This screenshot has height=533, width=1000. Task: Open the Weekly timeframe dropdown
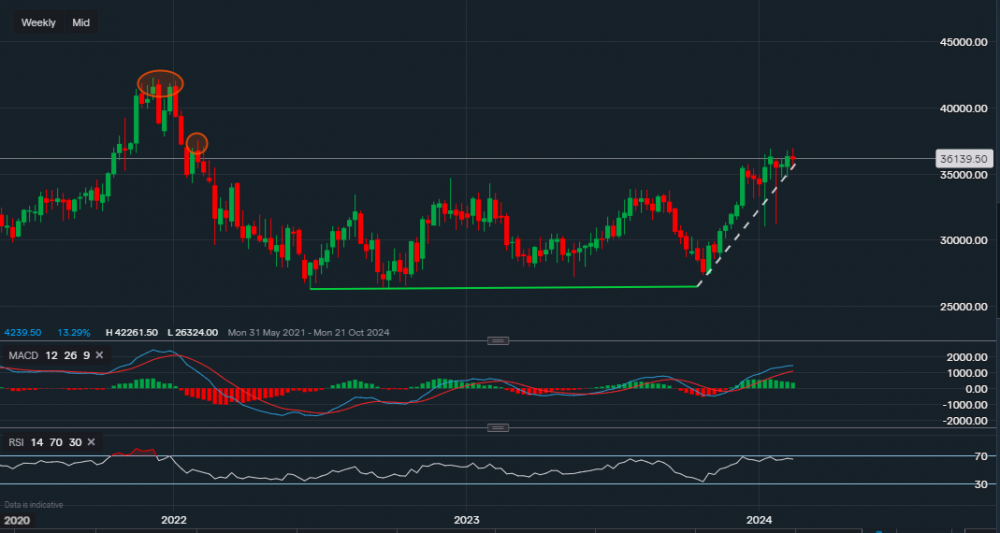[x=39, y=22]
